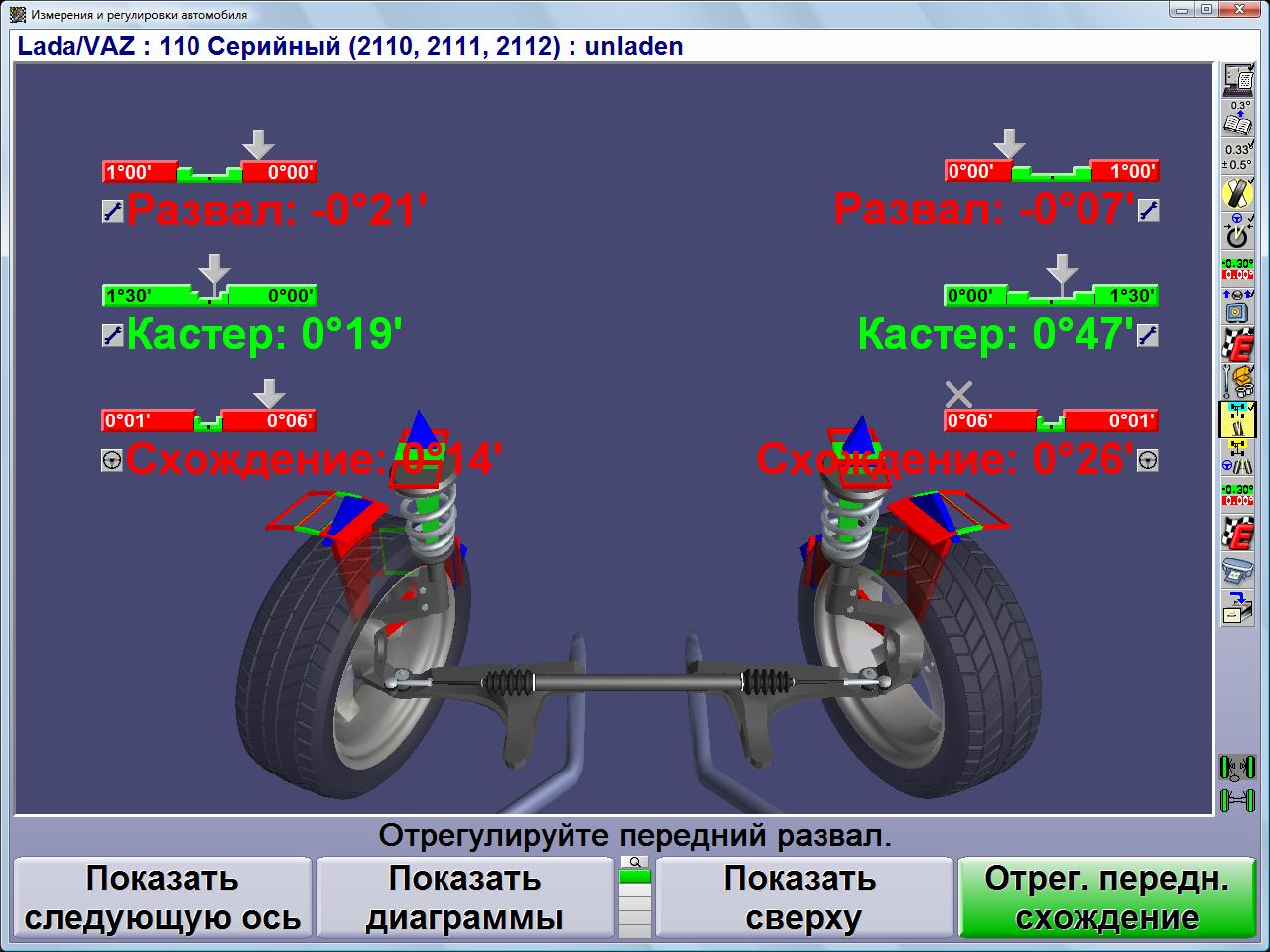The image size is (1270, 952).
Task: Open the upper green/red measurement readings icon
Action: tap(1237, 269)
